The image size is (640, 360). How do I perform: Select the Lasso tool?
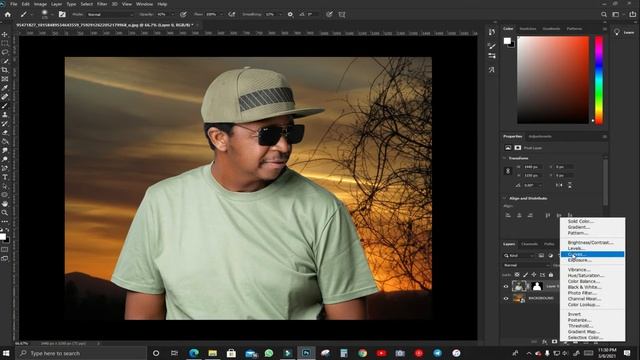[5, 52]
